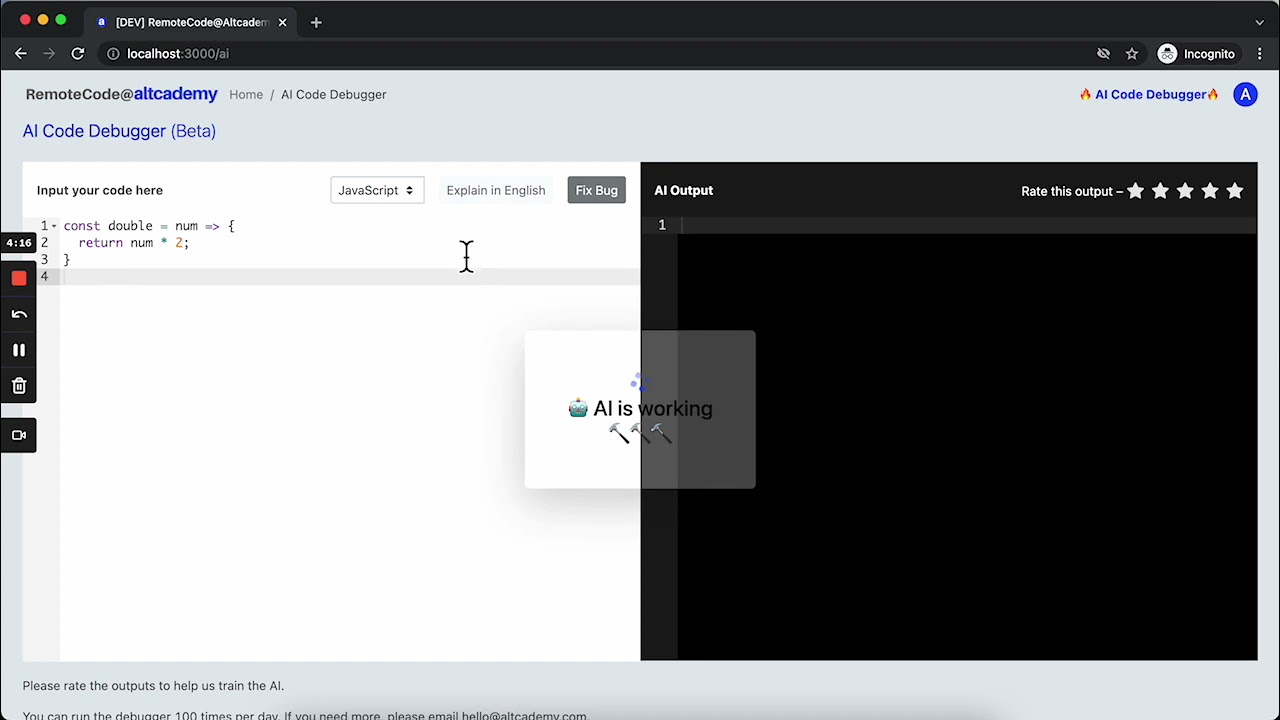Viewport: 1280px width, 720px height.
Task: Discard recording with the trash icon
Action: (19, 386)
